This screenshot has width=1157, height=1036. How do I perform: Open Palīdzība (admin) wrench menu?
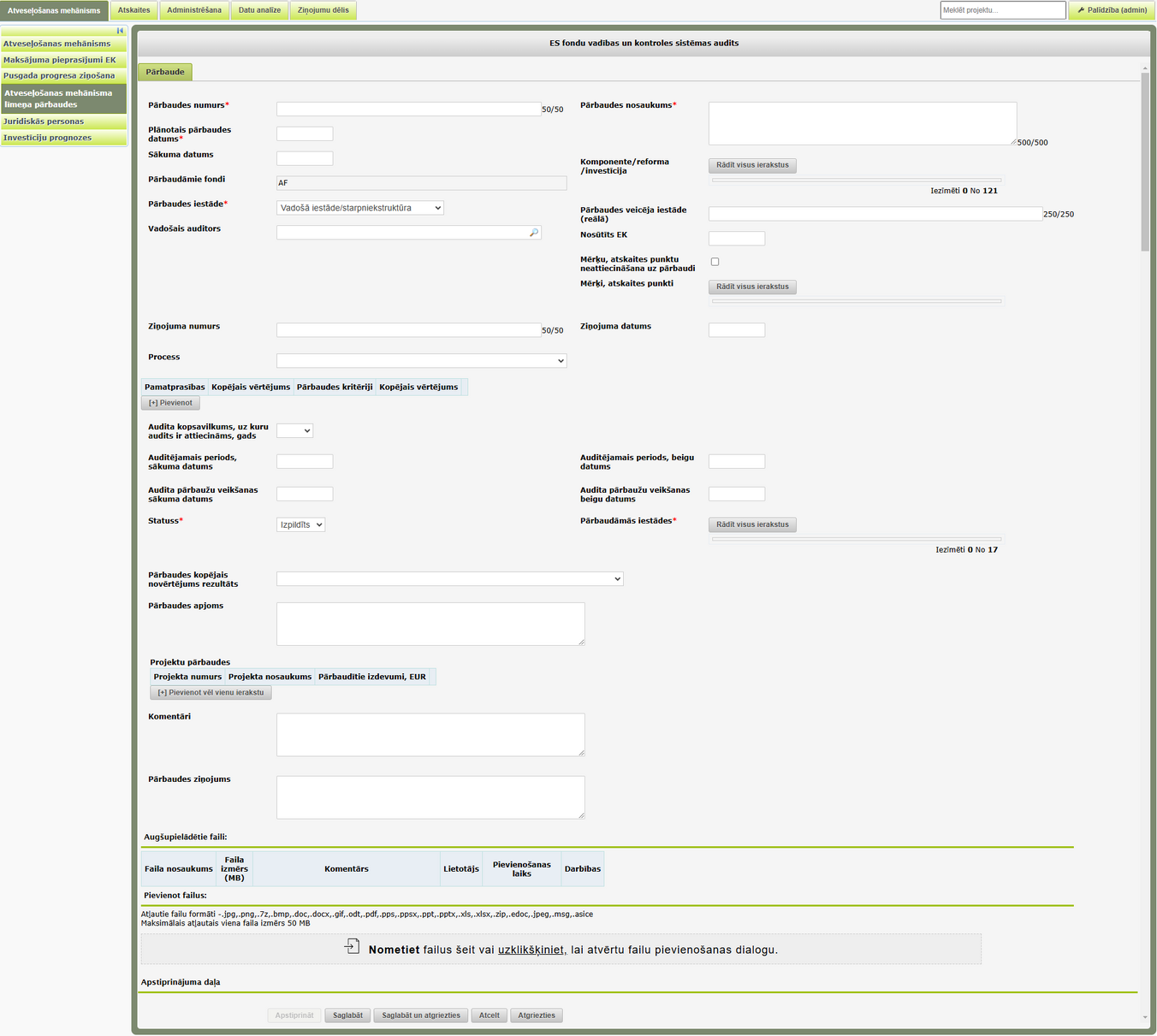coord(1112,10)
